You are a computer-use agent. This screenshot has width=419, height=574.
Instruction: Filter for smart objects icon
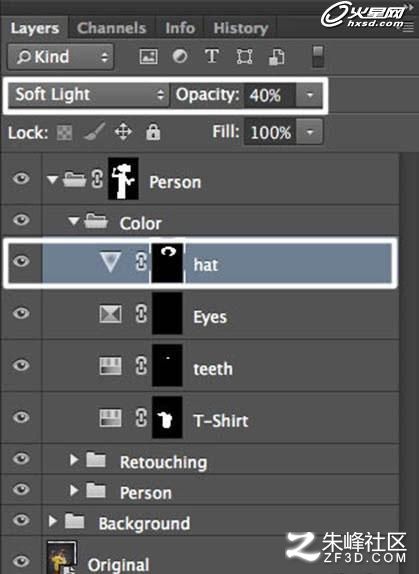tap(277, 57)
